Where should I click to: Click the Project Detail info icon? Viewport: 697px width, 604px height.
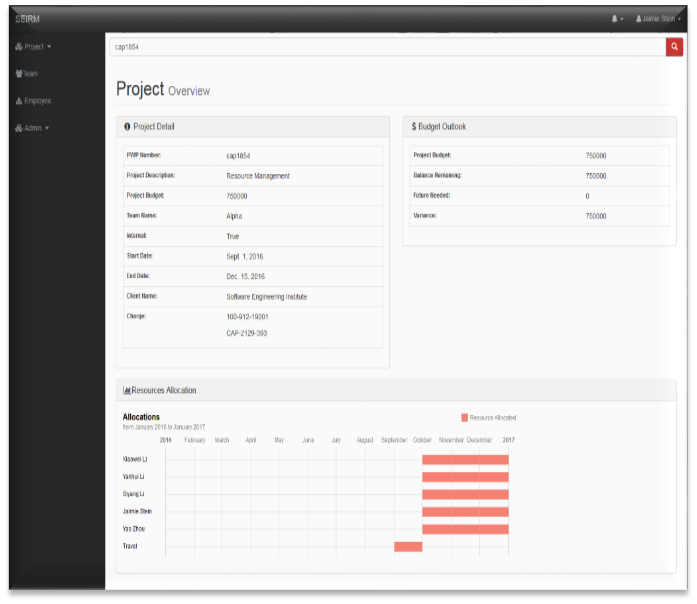pyautogui.click(x=127, y=127)
